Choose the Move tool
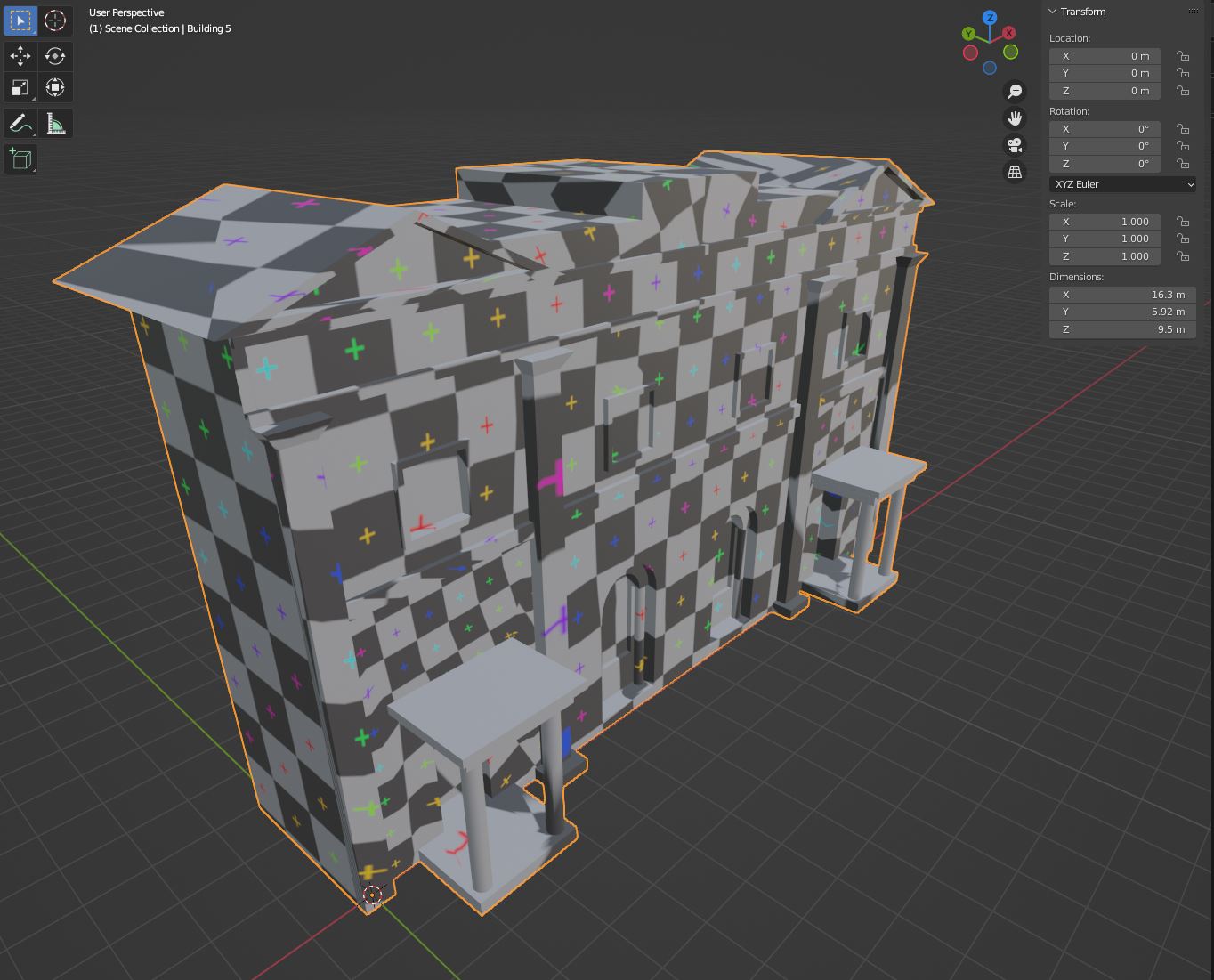Viewport: 1214px width, 980px height. coord(20,56)
